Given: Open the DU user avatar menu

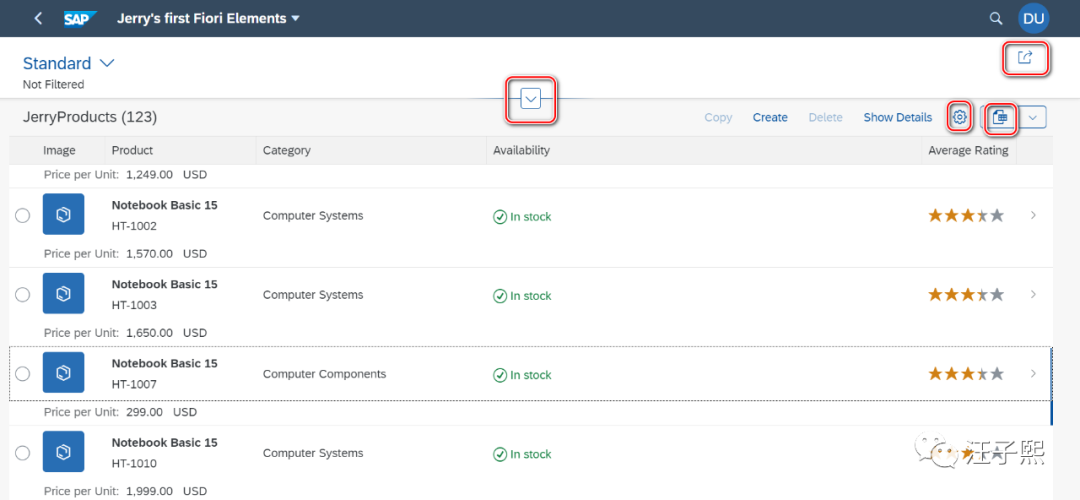Looking at the screenshot, I should point(1033,18).
